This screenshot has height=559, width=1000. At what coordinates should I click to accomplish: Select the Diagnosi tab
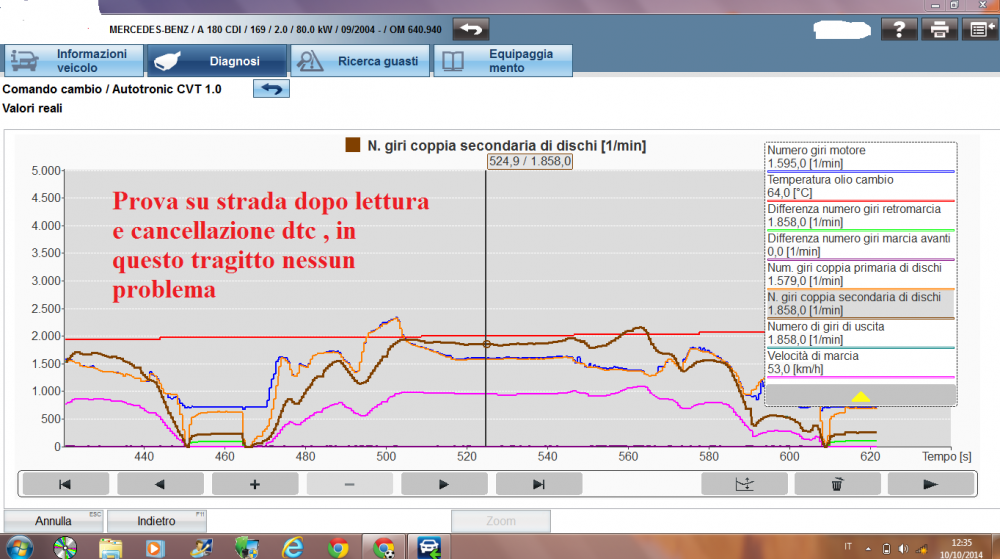[x=217, y=61]
